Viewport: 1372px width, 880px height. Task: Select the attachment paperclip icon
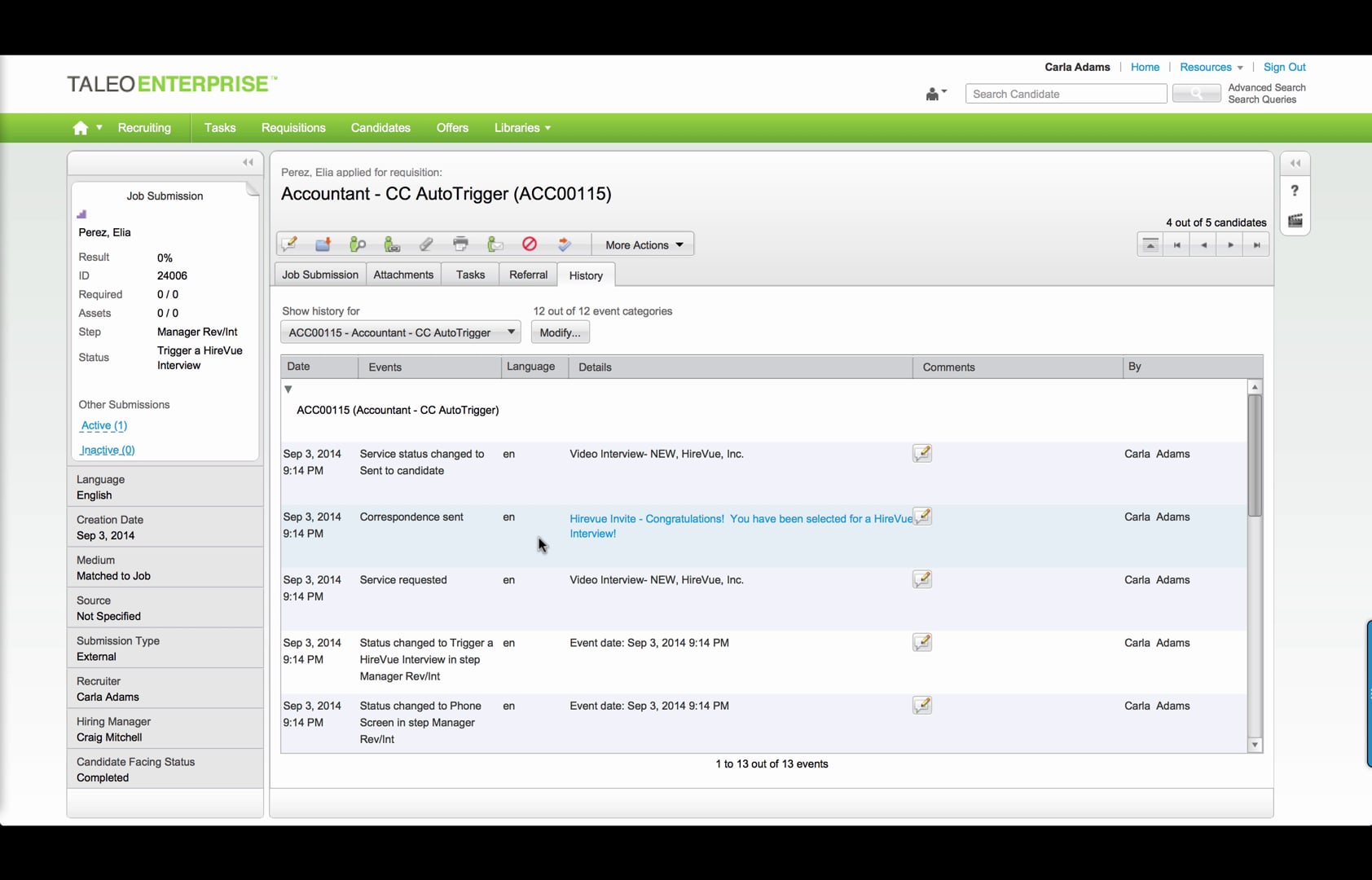(x=426, y=244)
